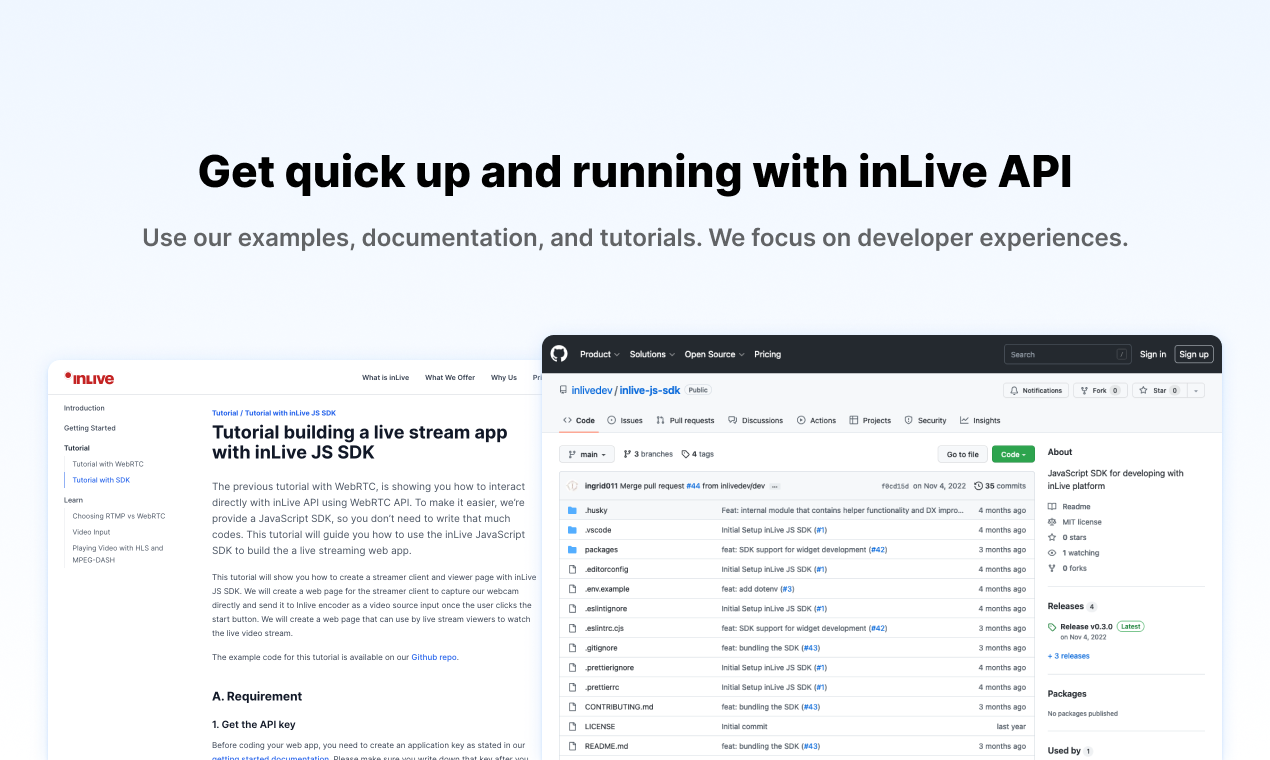Open the Readme link in About
Screen dimensions: 1270x760
[x=1070, y=507]
